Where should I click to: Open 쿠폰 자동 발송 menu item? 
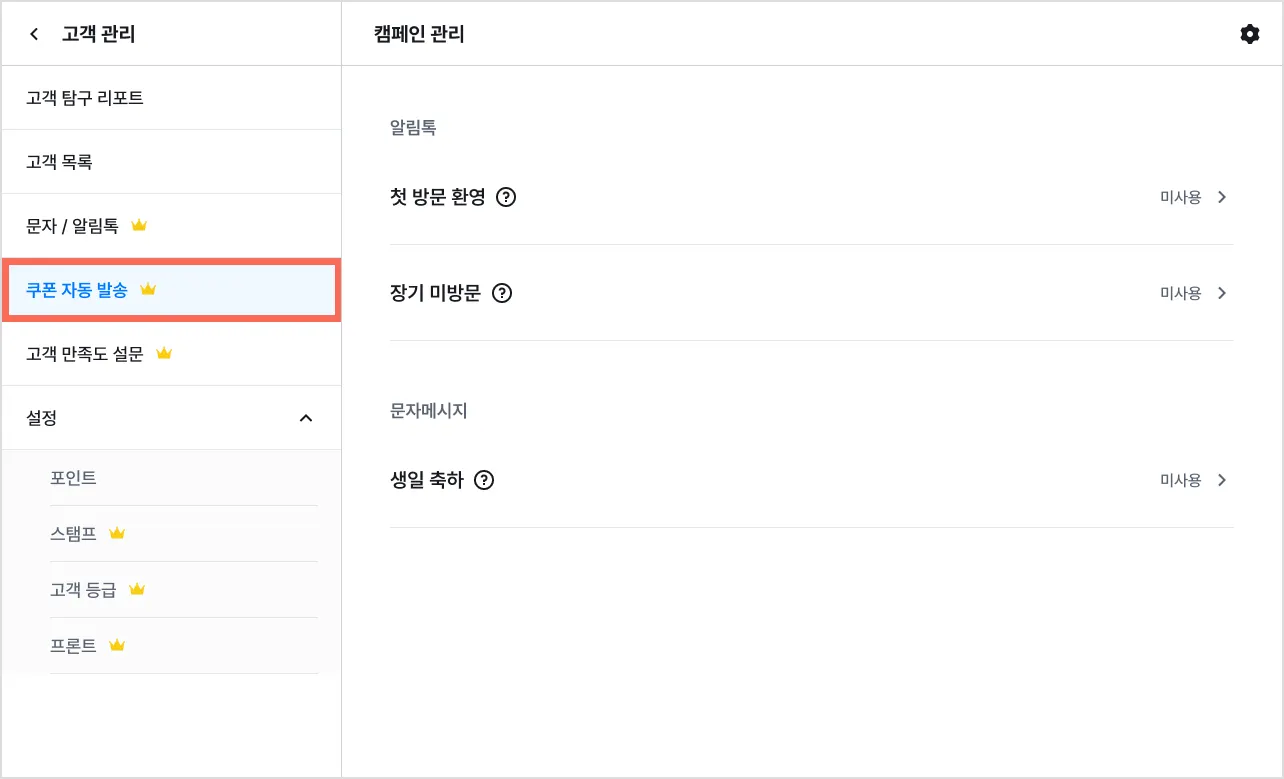[77, 290]
